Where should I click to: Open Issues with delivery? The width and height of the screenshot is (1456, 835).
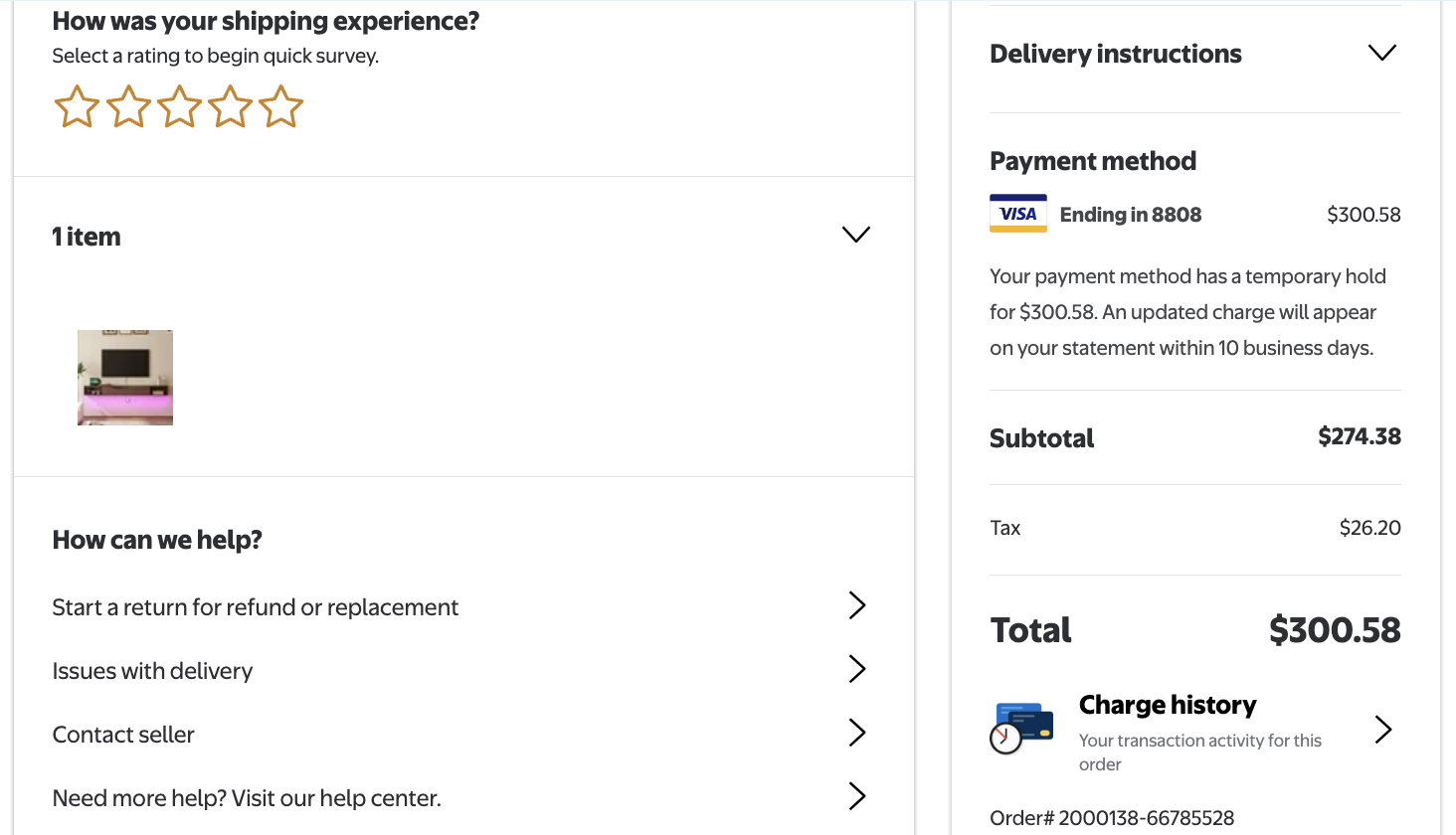click(x=152, y=671)
